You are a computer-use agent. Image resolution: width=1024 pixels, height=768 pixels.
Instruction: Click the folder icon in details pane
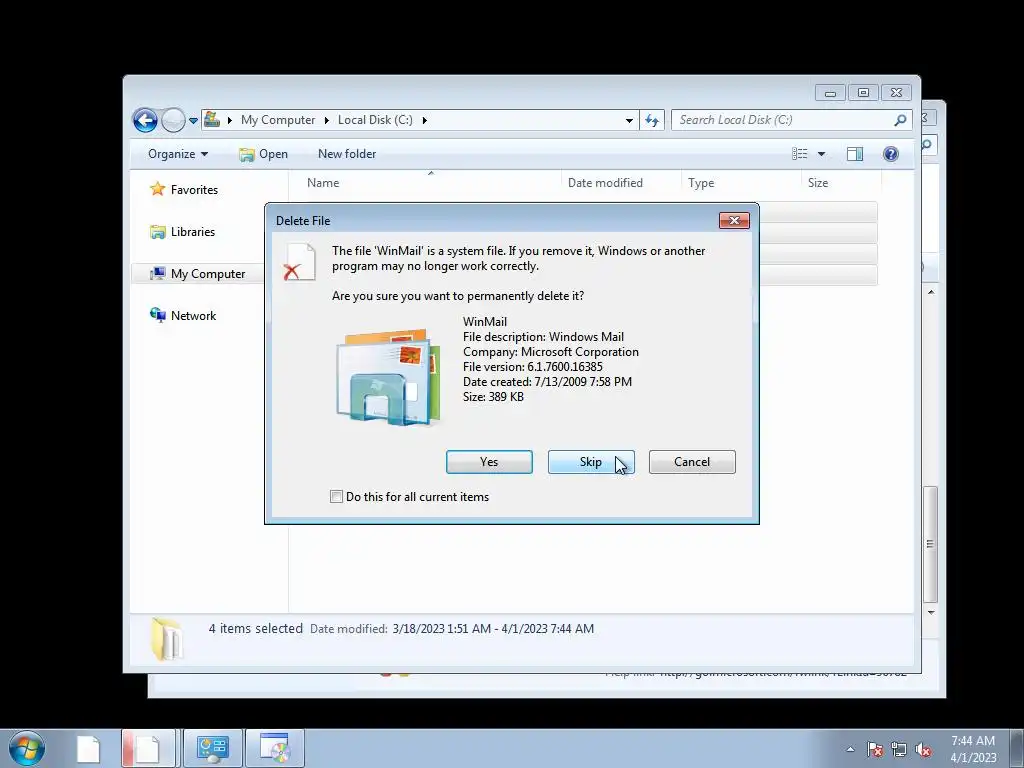pyautogui.click(x=166, y=638)
